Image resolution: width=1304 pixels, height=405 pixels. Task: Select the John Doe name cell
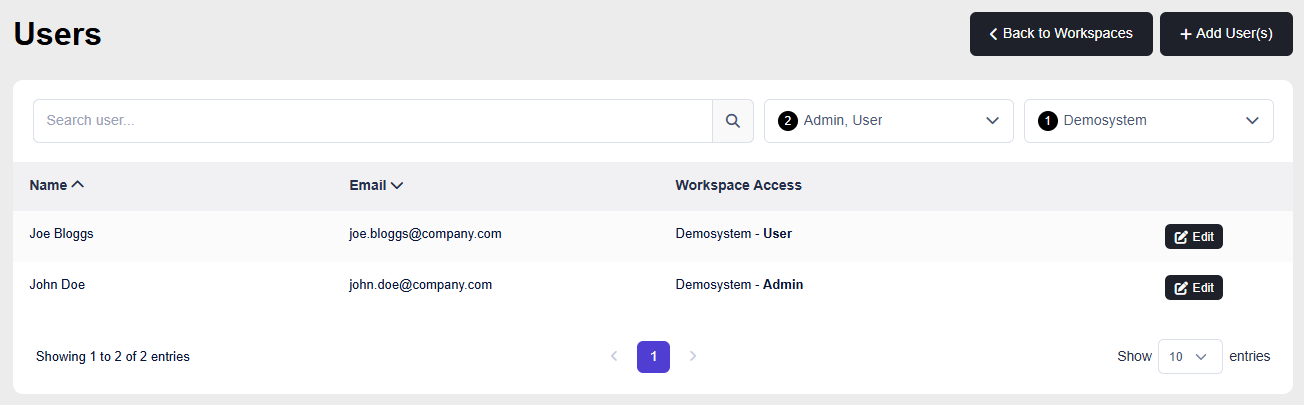coord(57,285)
